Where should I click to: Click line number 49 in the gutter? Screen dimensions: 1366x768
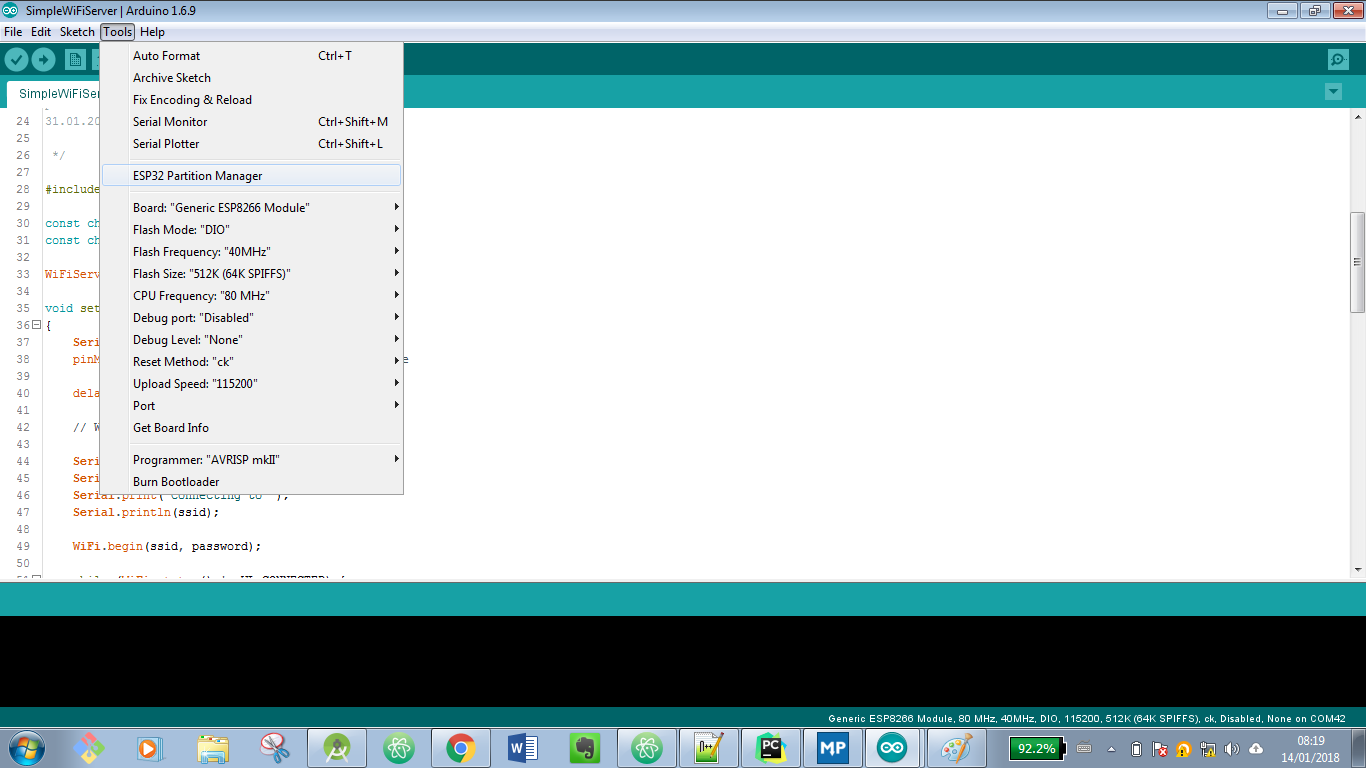coord(23,546)
